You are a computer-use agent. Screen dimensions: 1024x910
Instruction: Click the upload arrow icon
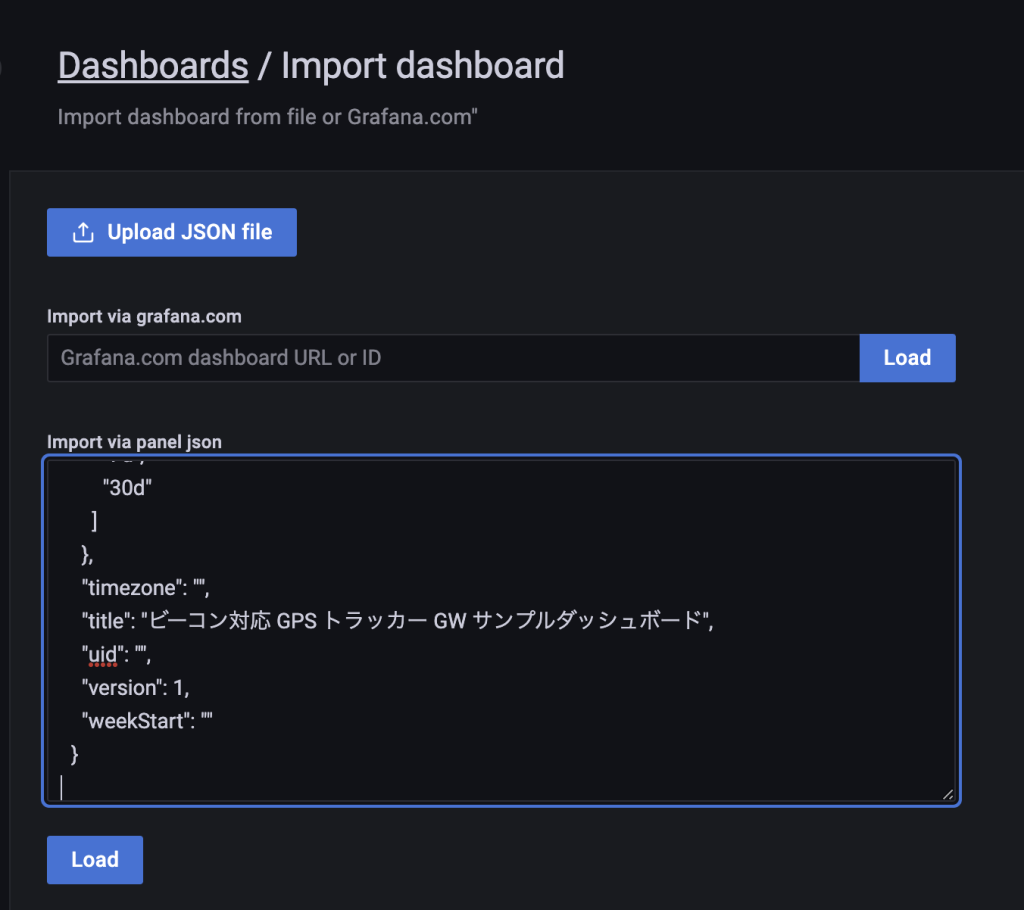[83, 232]
